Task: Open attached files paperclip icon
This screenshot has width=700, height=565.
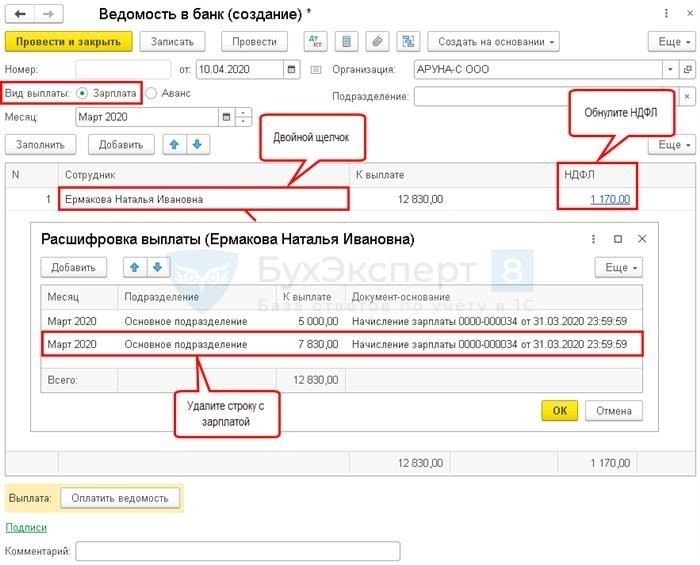Action: [x=377, y=42]
